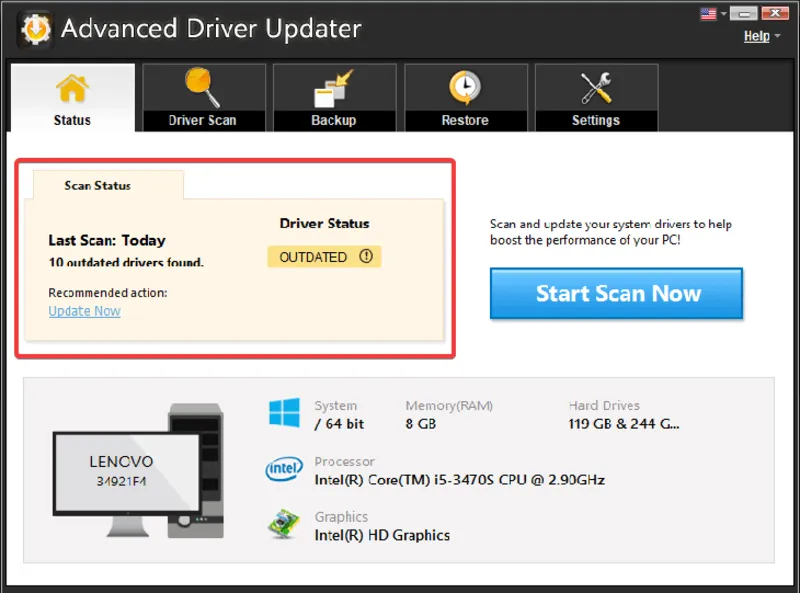Minimize the Advanced Driver Updater window
The width and height of the screenshot is (800, 593).
[743, 13]
